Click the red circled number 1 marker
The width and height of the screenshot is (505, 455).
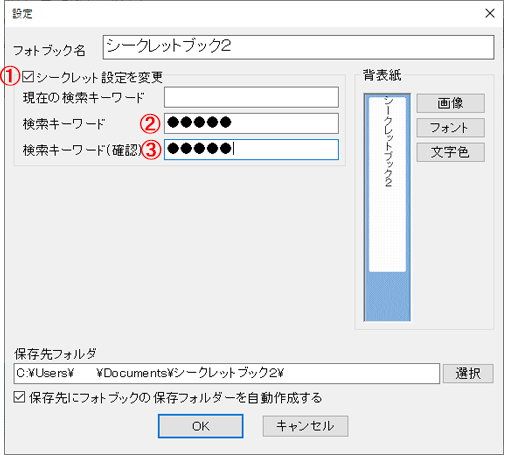pyautogui.click(x=10, y=76)
